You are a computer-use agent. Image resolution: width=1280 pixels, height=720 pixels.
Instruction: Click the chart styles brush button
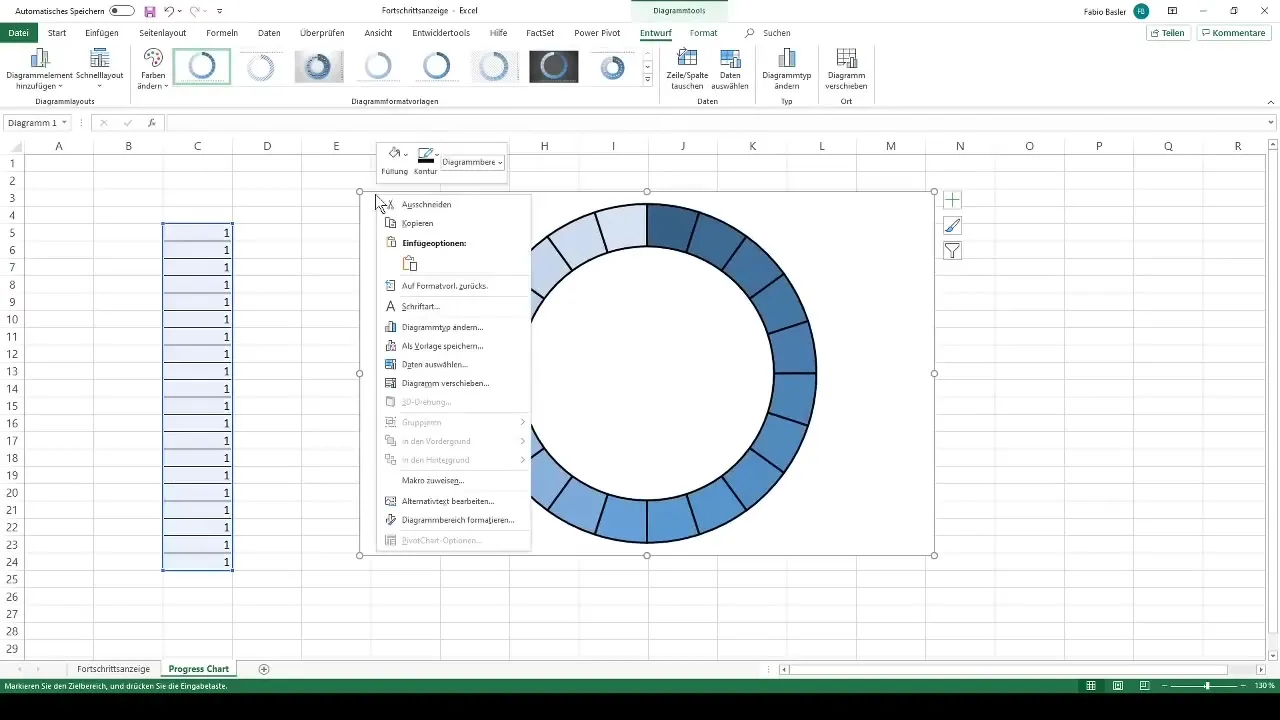(x=952, y=225)
